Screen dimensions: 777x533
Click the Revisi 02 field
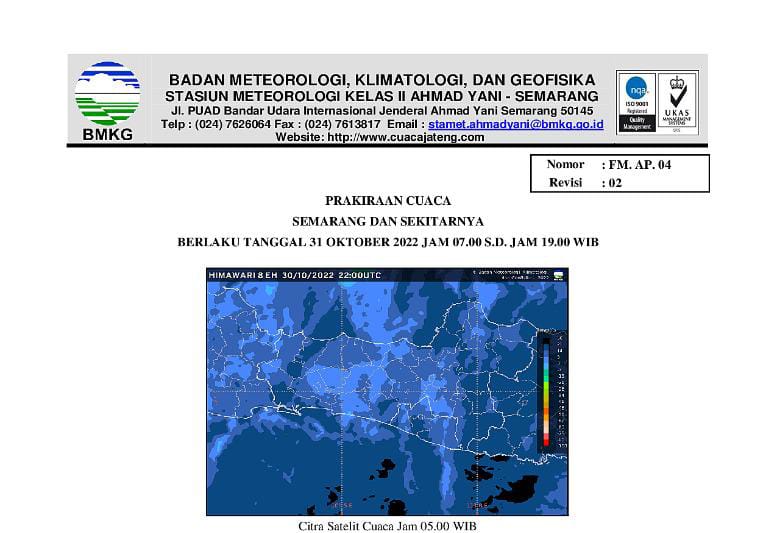[x=620, y=183]
